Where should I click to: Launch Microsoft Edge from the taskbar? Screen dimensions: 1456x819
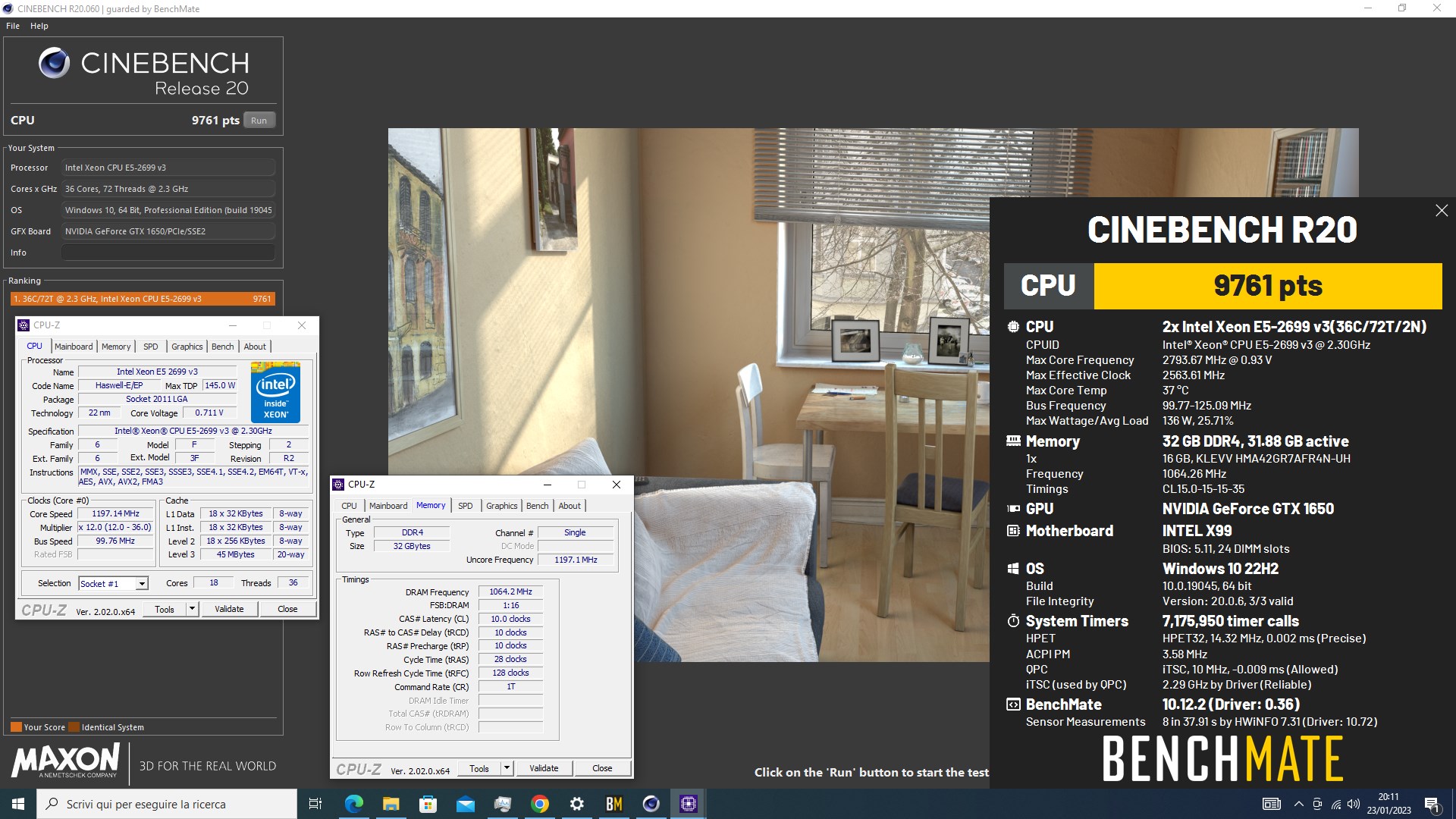[x=353, y=804]
